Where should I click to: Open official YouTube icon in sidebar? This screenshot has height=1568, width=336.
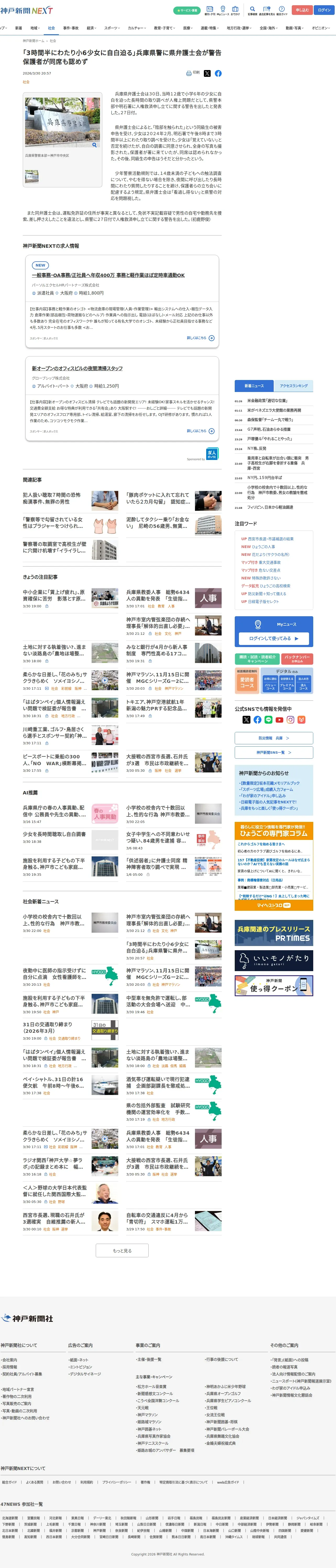(279, 719)
